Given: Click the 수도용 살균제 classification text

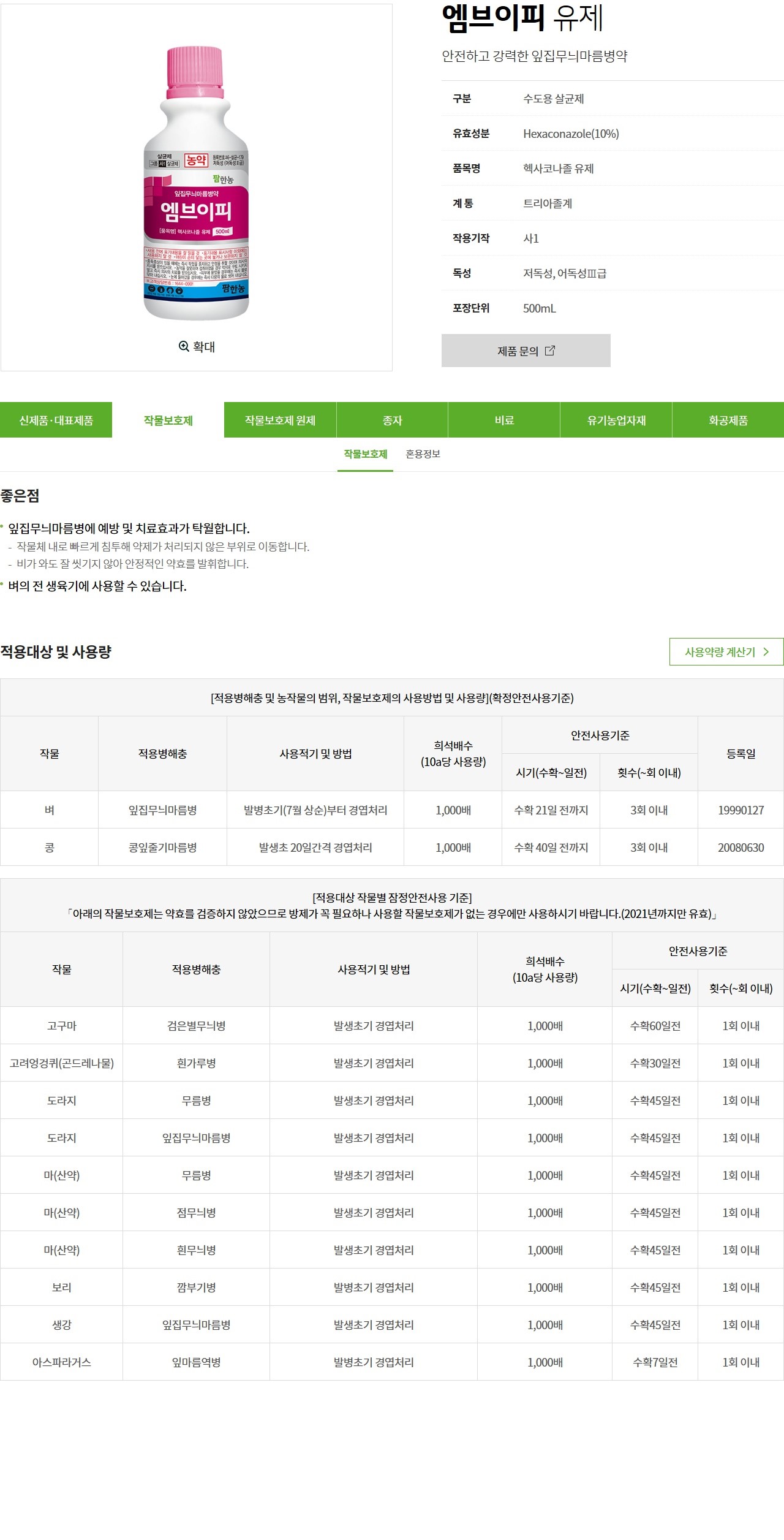Looking at the screenshot, I should pos(553,99).
